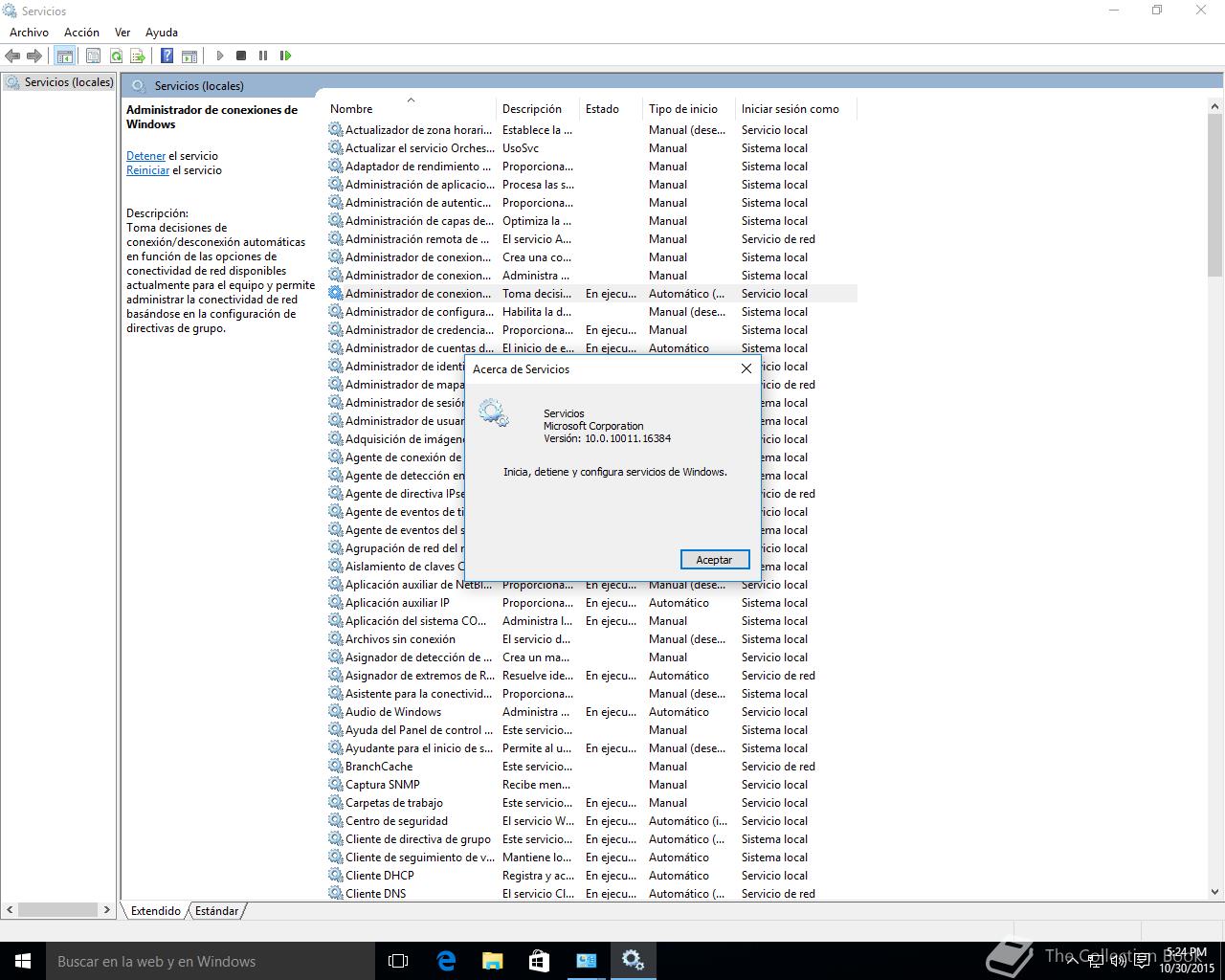1225x980 pixels.
Task: Restart the service with the restart icon
Action: click(x=285, y=56)
